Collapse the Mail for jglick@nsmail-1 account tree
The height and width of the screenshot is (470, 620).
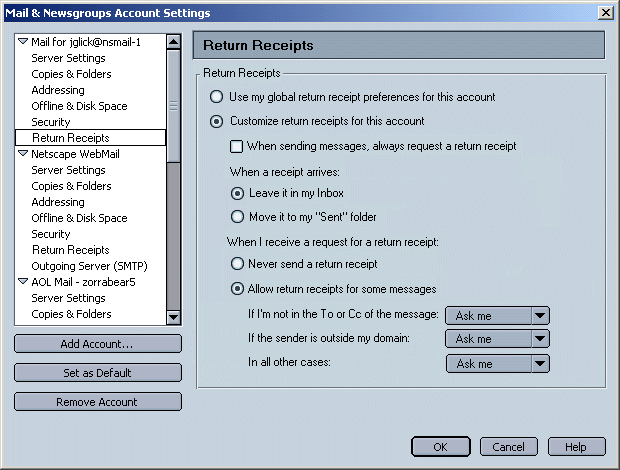(x=23, y=42)
